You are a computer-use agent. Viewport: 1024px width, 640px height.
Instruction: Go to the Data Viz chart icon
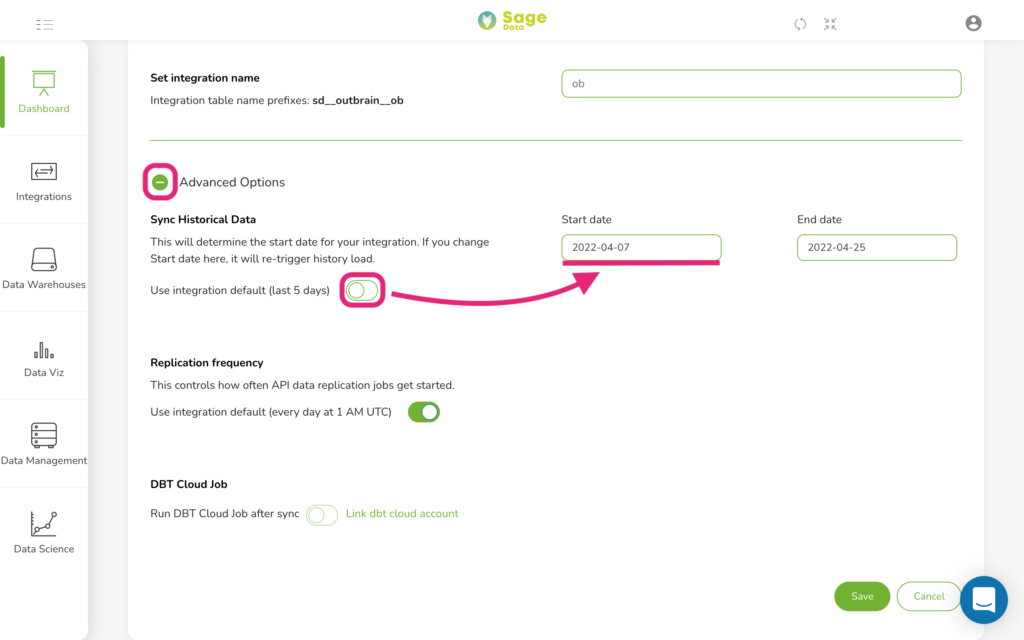click(x=44, y=350)
